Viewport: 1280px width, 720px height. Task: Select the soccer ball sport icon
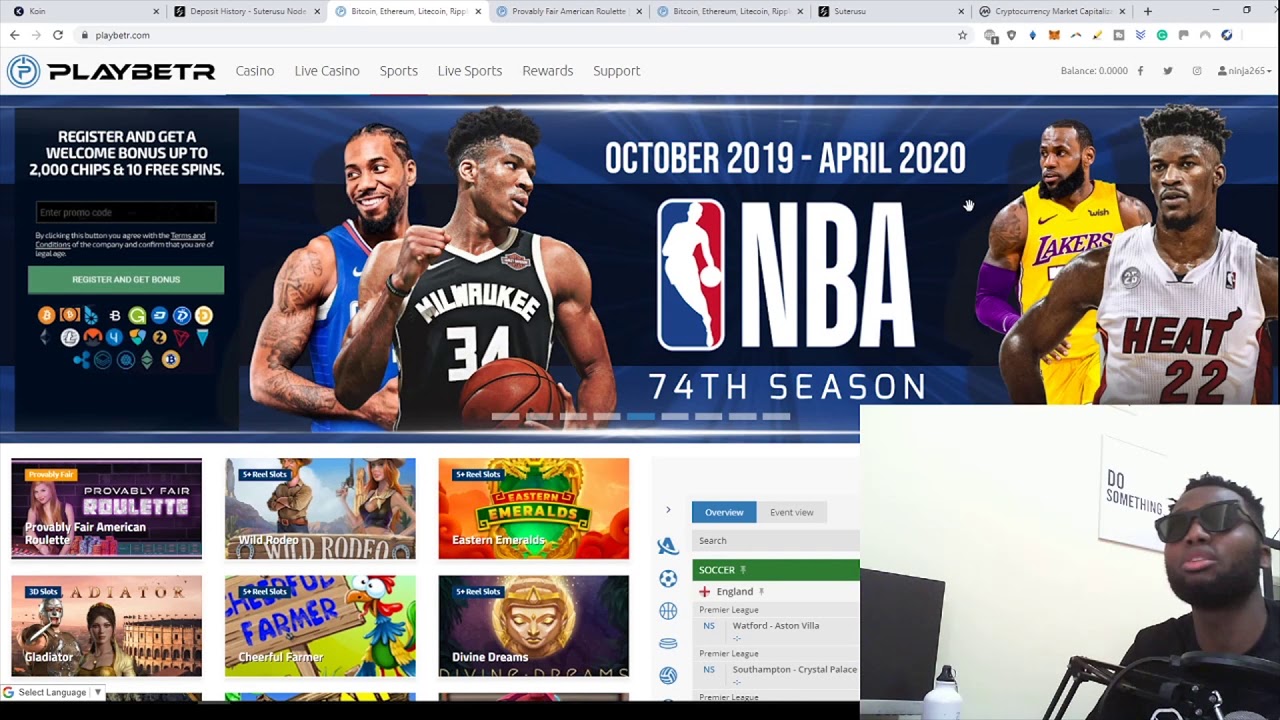668,578
